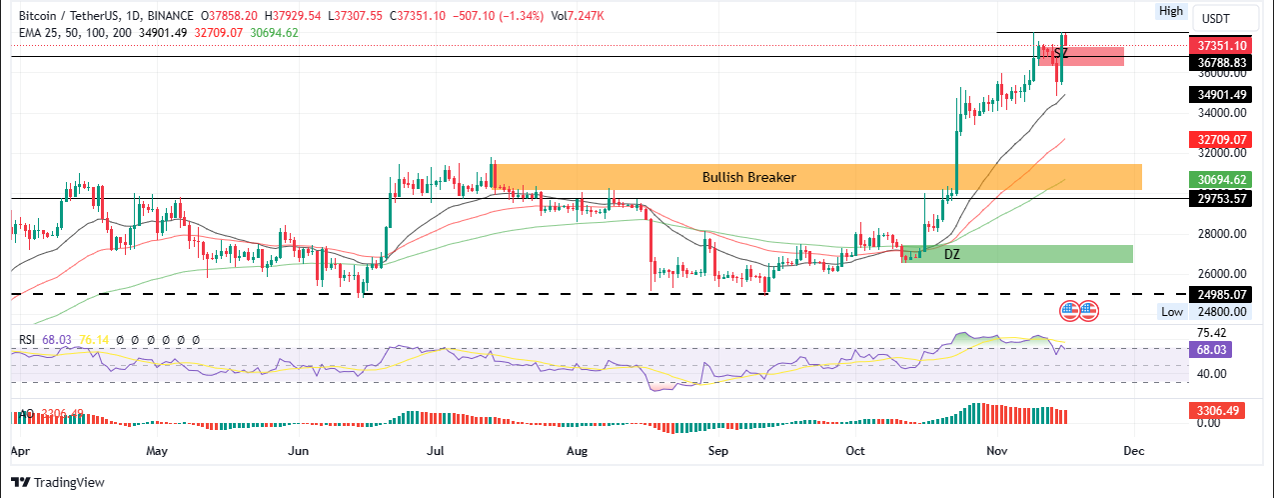1274x498 pixels.
Task: Click the 0.00 AO axis value
Action: click(1210, 423)
